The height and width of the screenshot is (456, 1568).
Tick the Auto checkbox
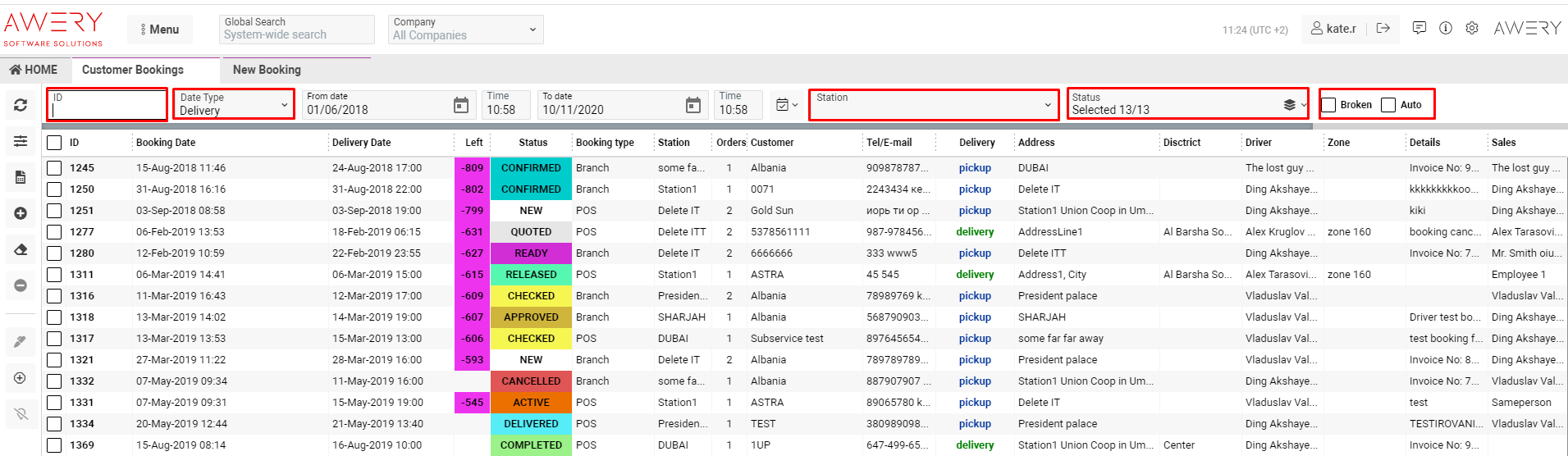tap(1388, 105)
